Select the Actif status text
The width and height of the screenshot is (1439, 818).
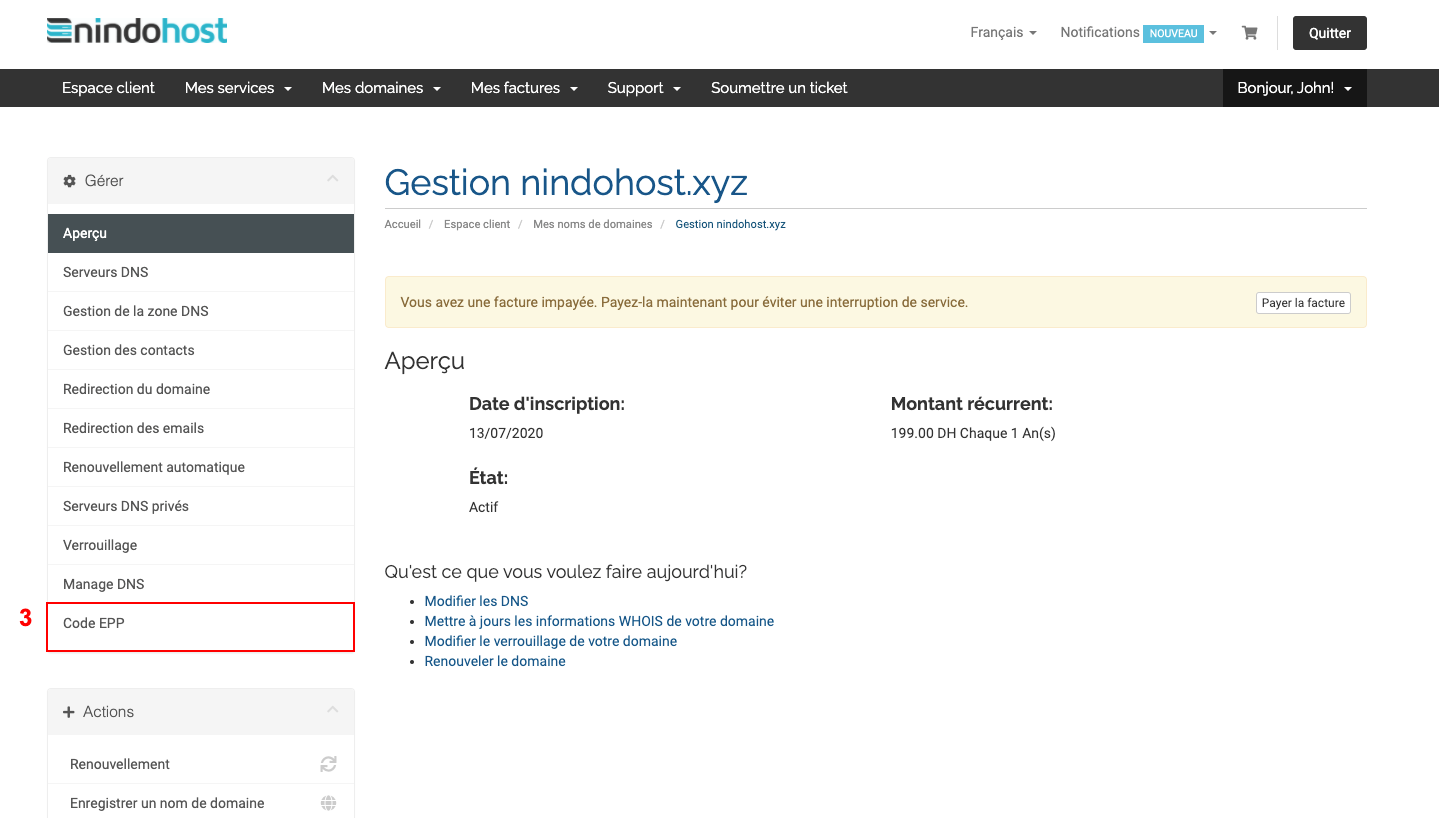point(484,507)
